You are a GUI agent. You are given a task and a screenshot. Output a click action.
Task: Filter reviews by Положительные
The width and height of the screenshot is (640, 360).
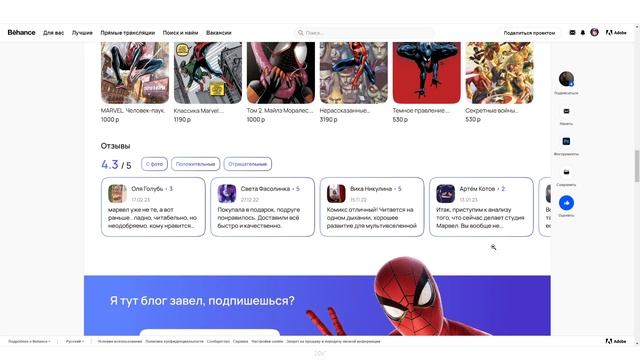196,164
